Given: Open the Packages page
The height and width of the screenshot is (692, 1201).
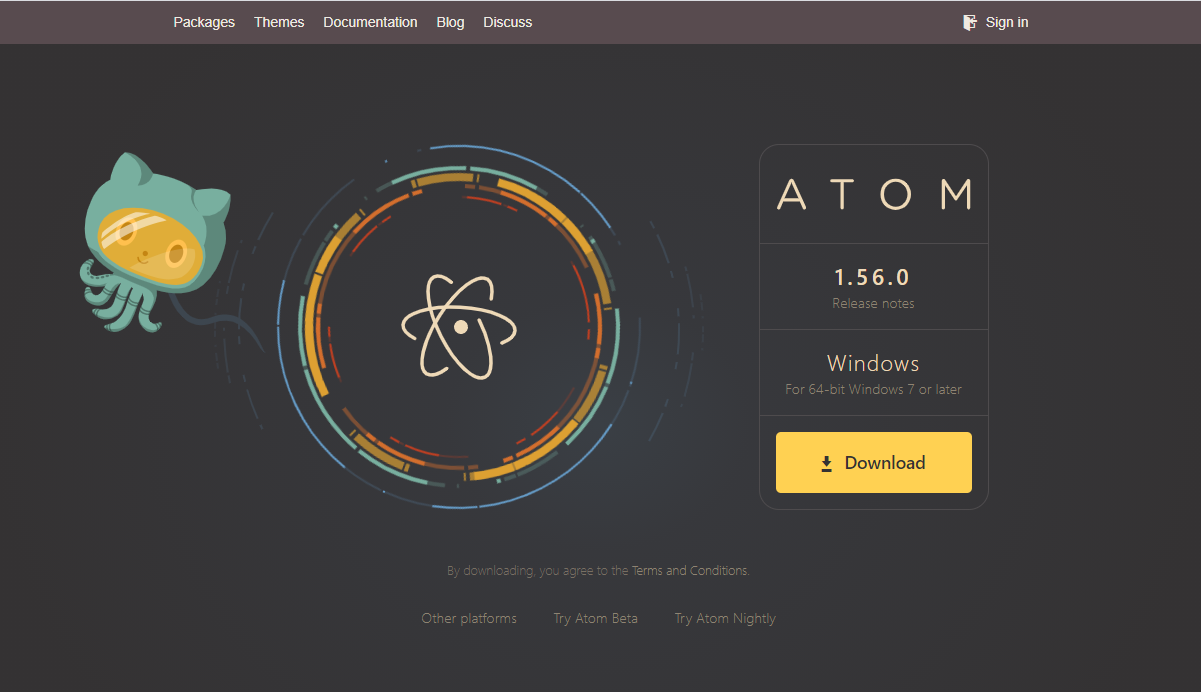Looking at the screenshot, I should point(204,22).
